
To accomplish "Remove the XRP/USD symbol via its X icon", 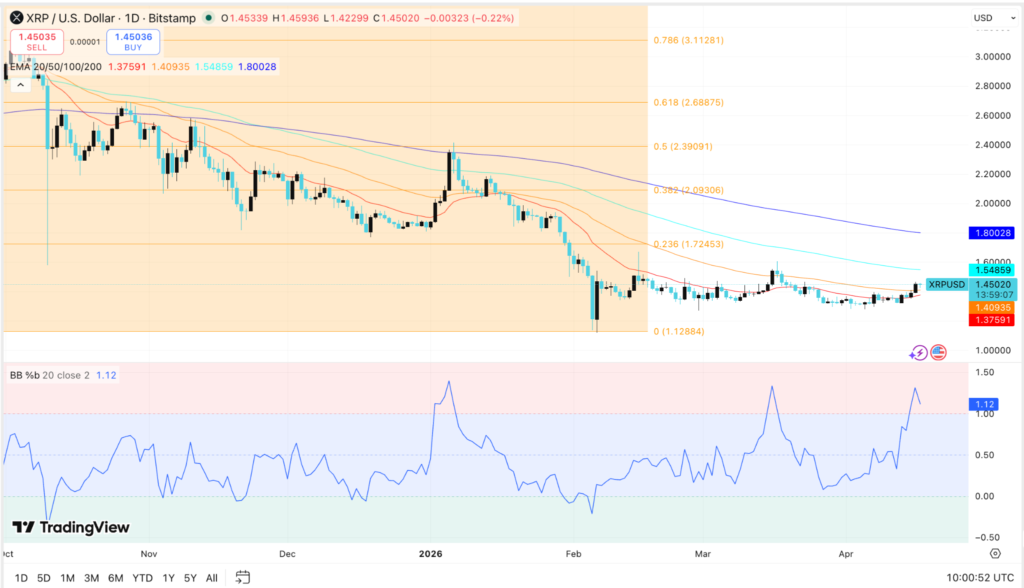I will (17, 17).
